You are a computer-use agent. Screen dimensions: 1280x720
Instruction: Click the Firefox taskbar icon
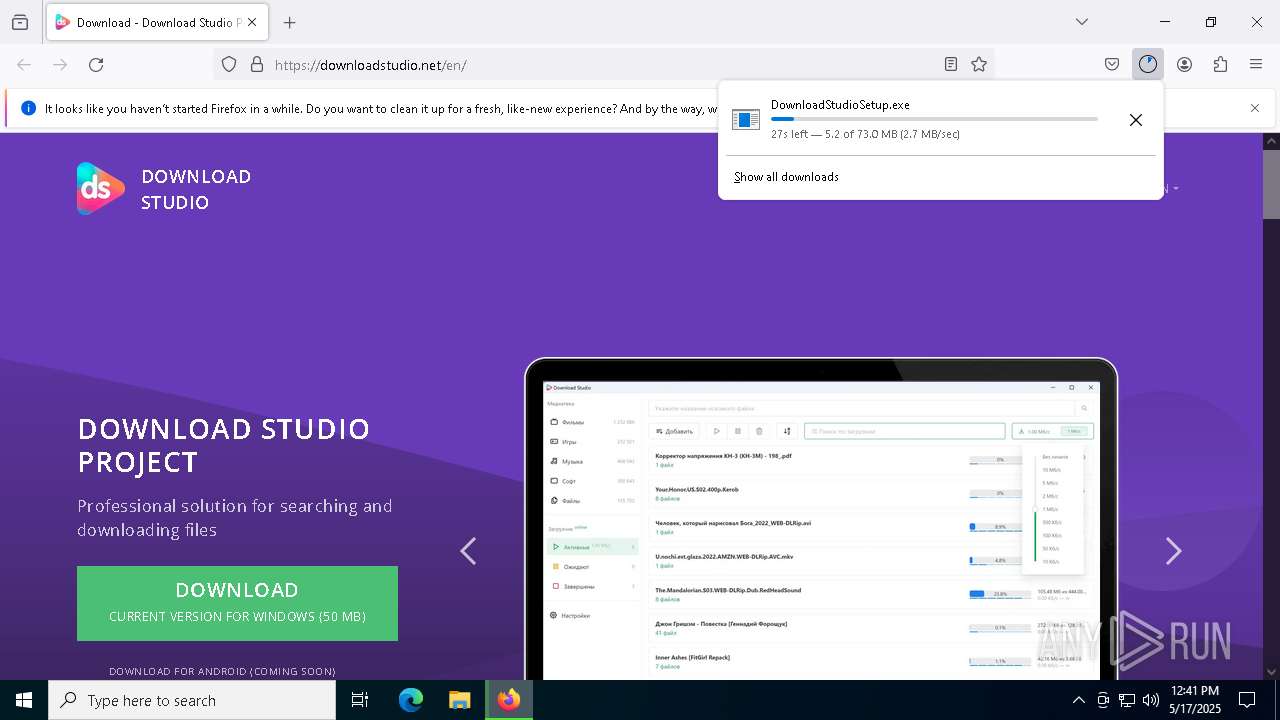(x=509, y=700)
